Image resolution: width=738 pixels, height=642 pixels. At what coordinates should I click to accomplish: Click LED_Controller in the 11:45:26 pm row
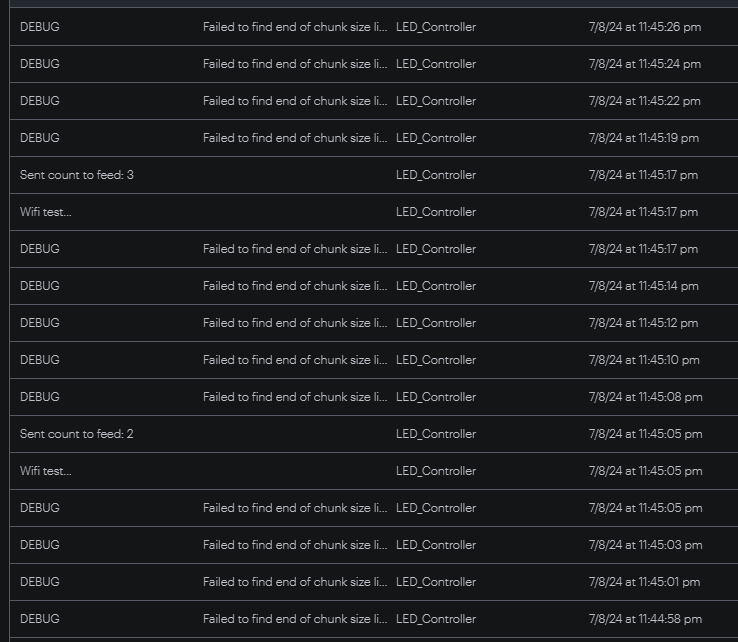[436, 27]
